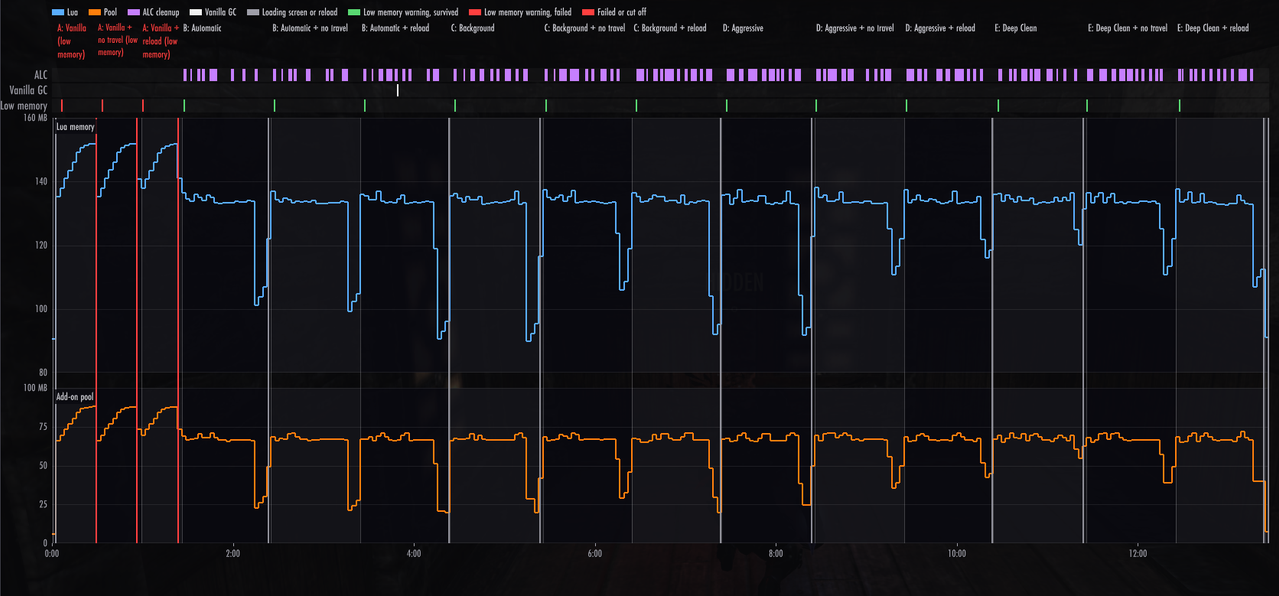Viewport: 1279px width, 596px height.
Task: Click the '160 MB' y-axis label
Action: (x=34, y=118)
